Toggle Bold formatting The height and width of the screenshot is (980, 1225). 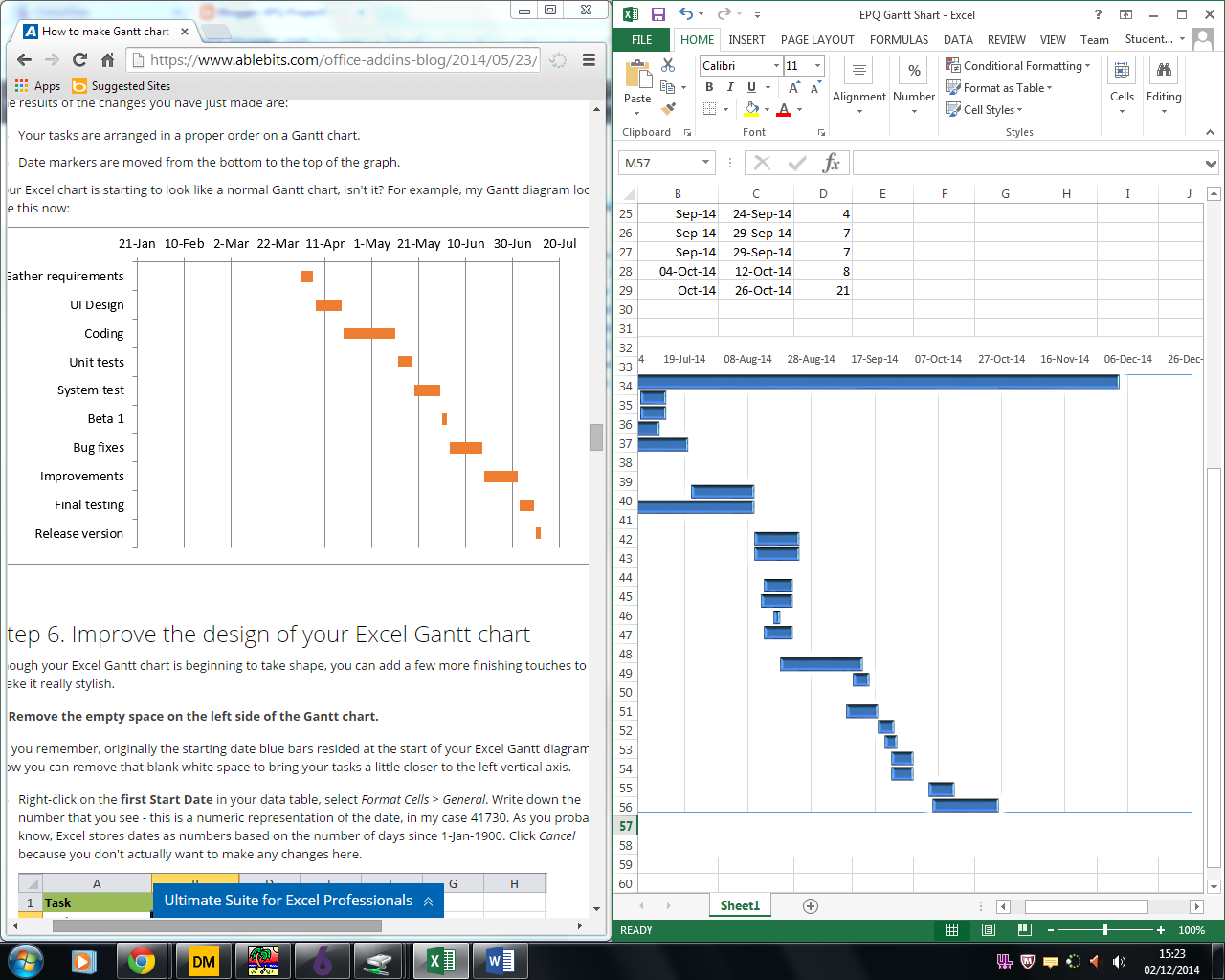coord(708,86)
